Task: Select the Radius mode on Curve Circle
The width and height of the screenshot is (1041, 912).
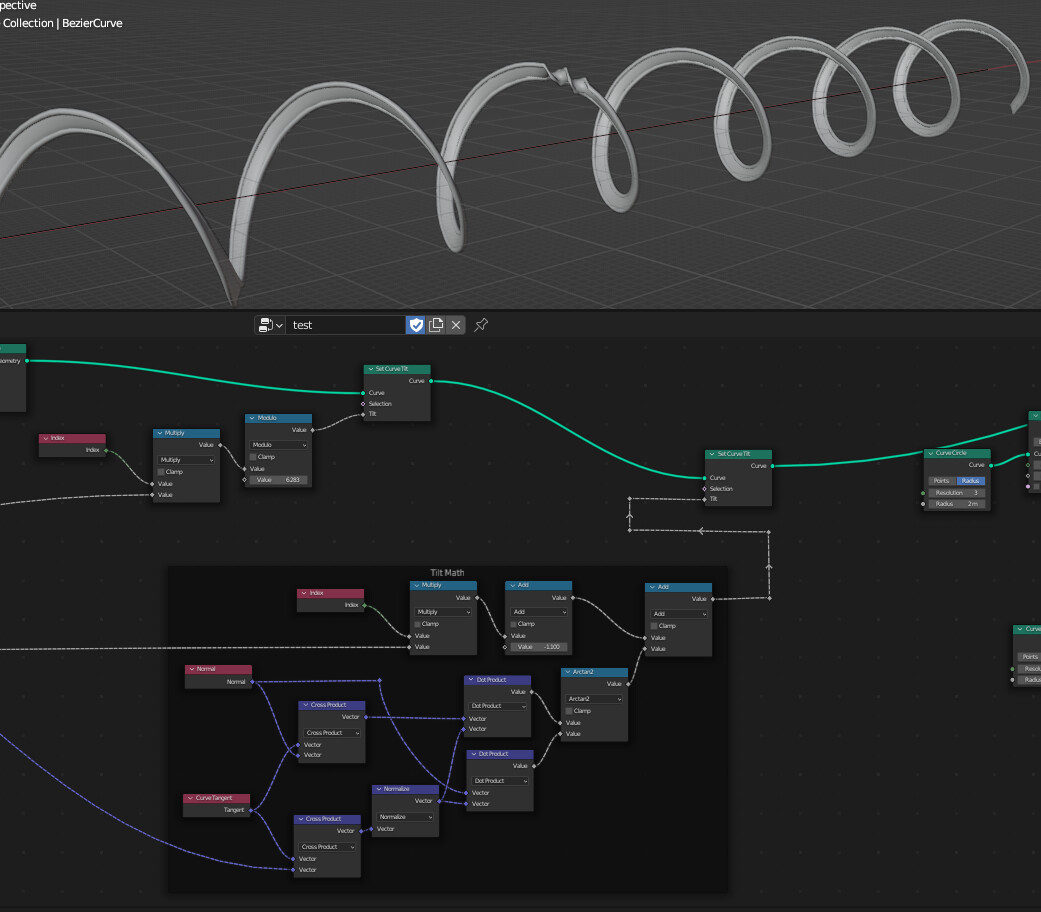Action: [971, 481]
